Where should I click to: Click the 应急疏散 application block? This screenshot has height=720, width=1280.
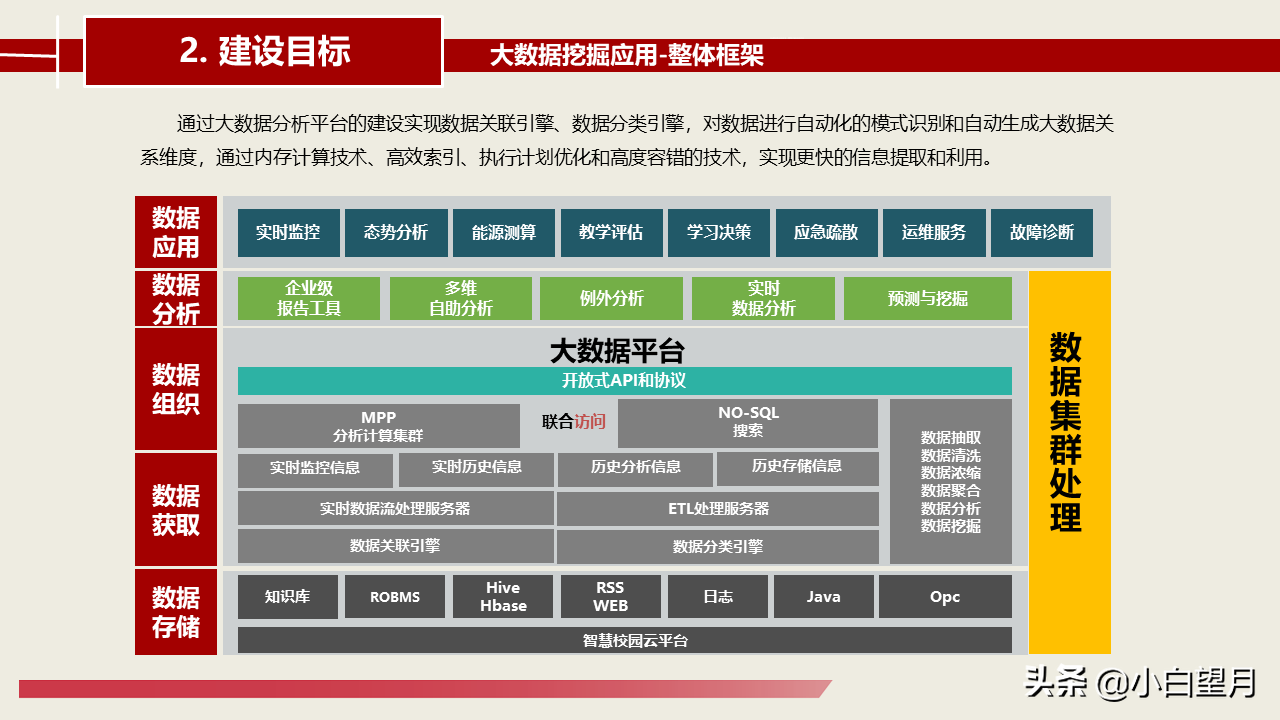(x=825, y=232)
